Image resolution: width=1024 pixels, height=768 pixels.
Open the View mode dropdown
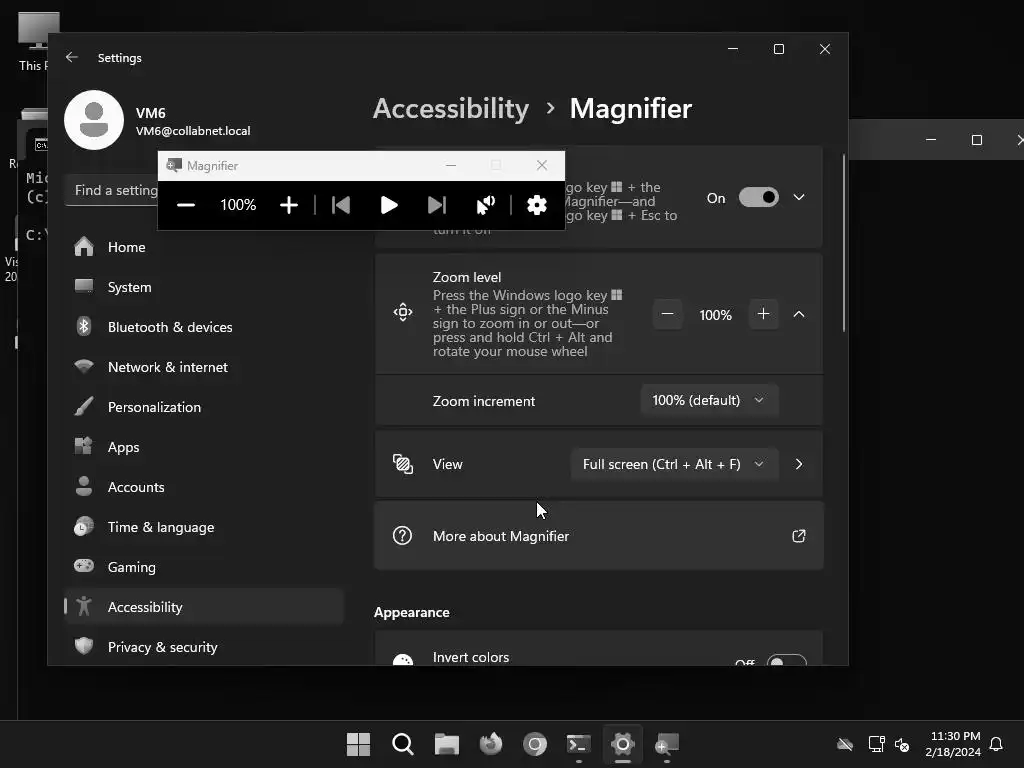pyautogui.click(x=674, y=464)
